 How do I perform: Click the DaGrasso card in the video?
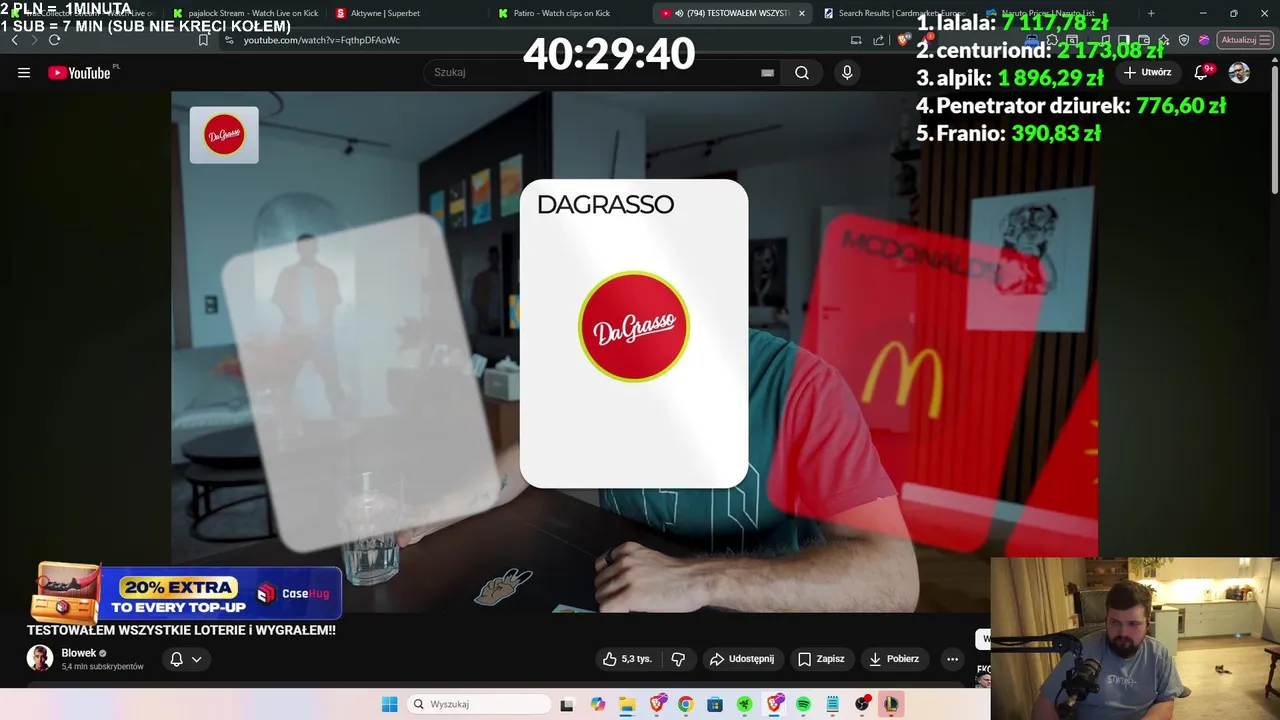[x=634, y=333]
